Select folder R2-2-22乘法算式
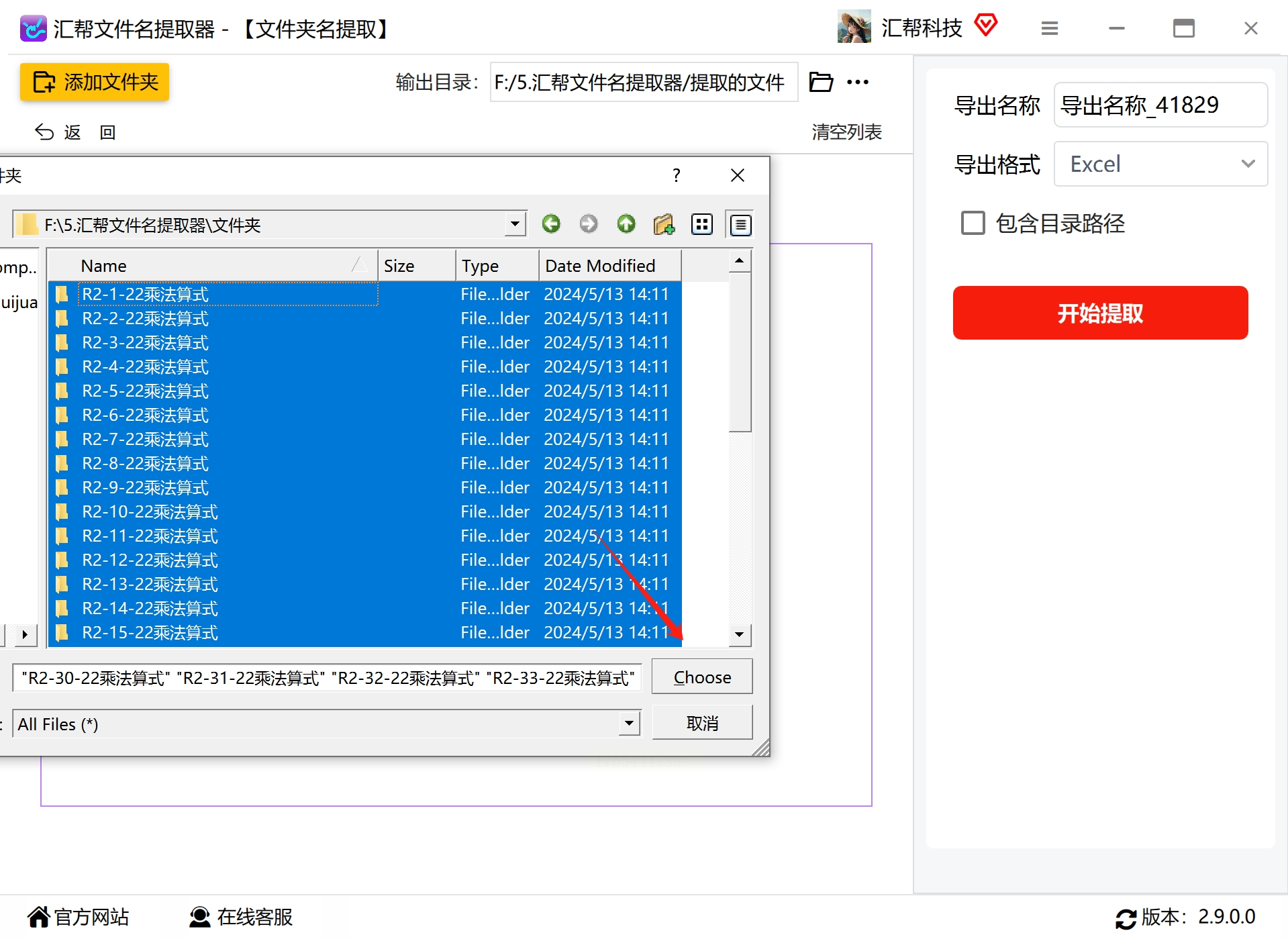The height and width of the screenshot is (939, 1288). coord(365,318)
